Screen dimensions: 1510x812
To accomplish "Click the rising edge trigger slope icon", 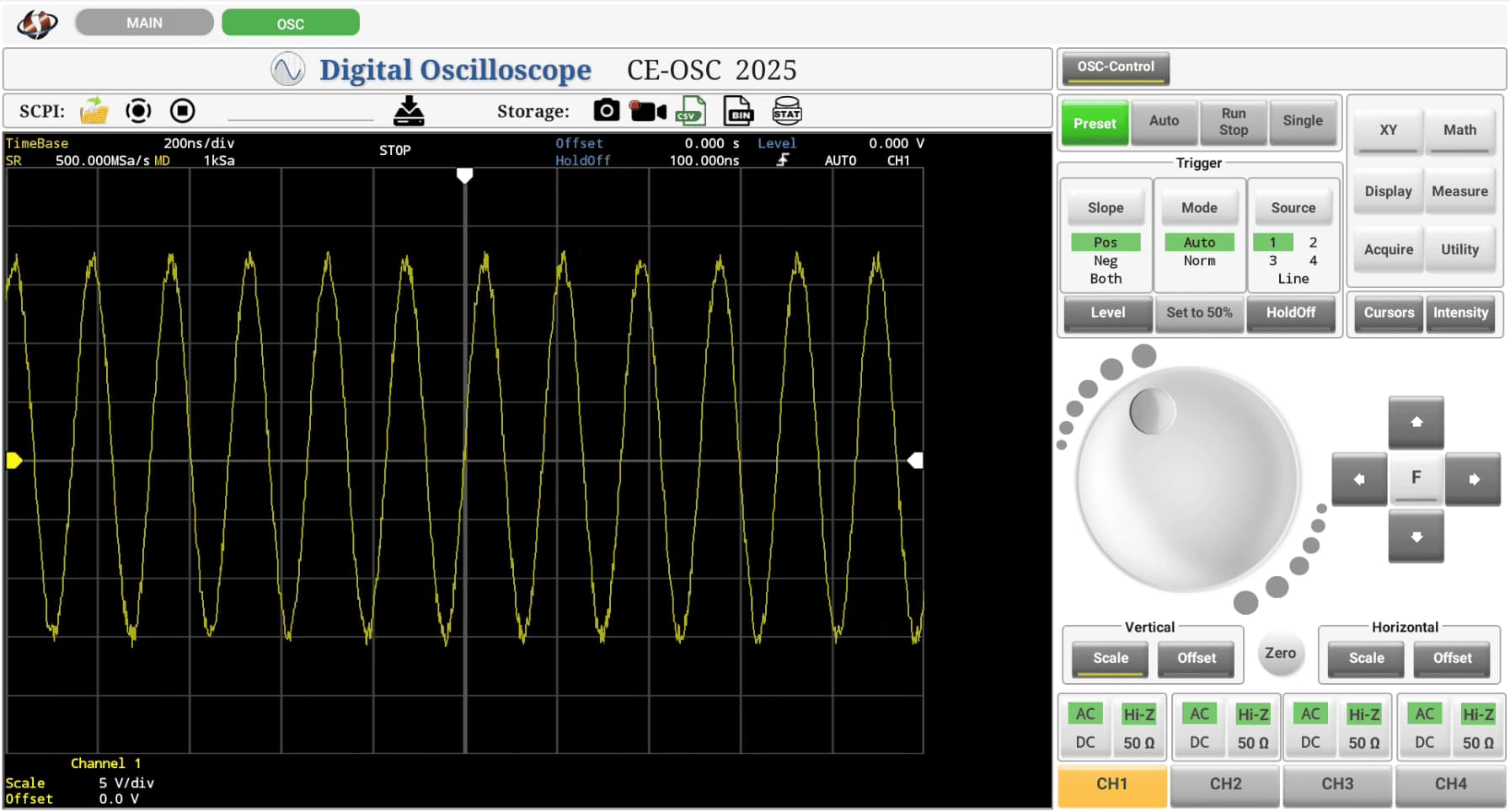I will click(x=783, y=160).
